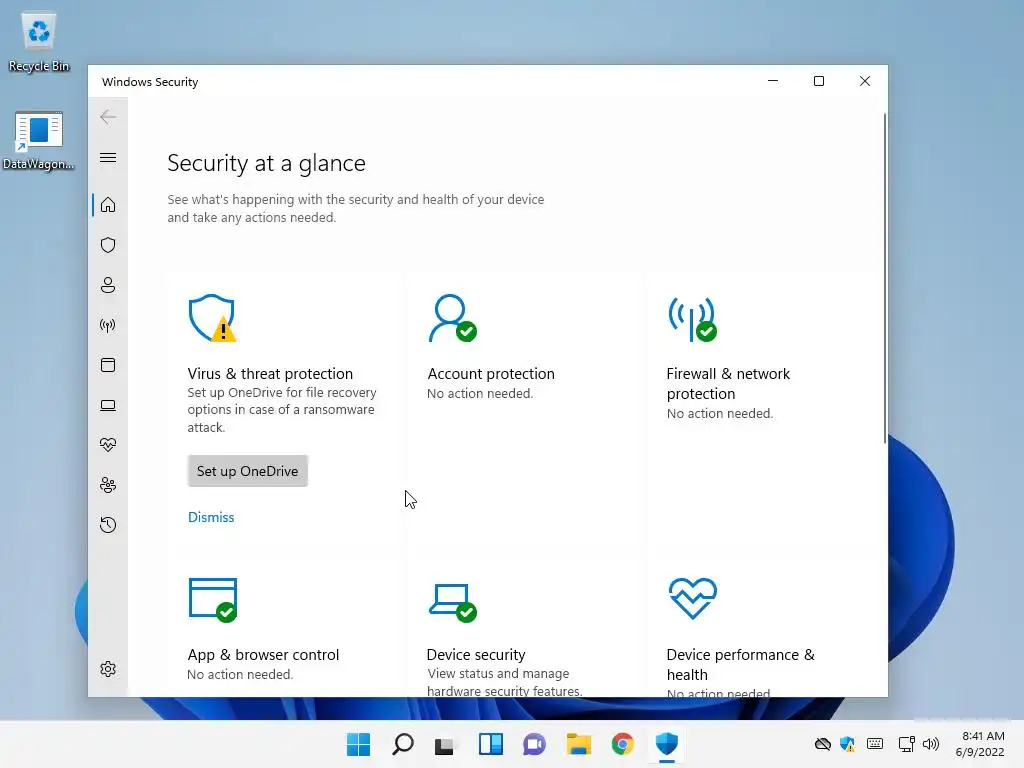Open Firewall & network protection heading
Screen dimensions: 1024x768
click(x=728, y=383)
